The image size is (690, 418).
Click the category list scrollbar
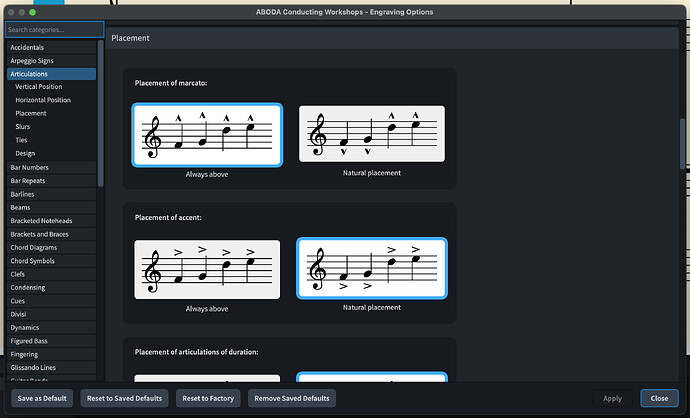tap(101, 114)
